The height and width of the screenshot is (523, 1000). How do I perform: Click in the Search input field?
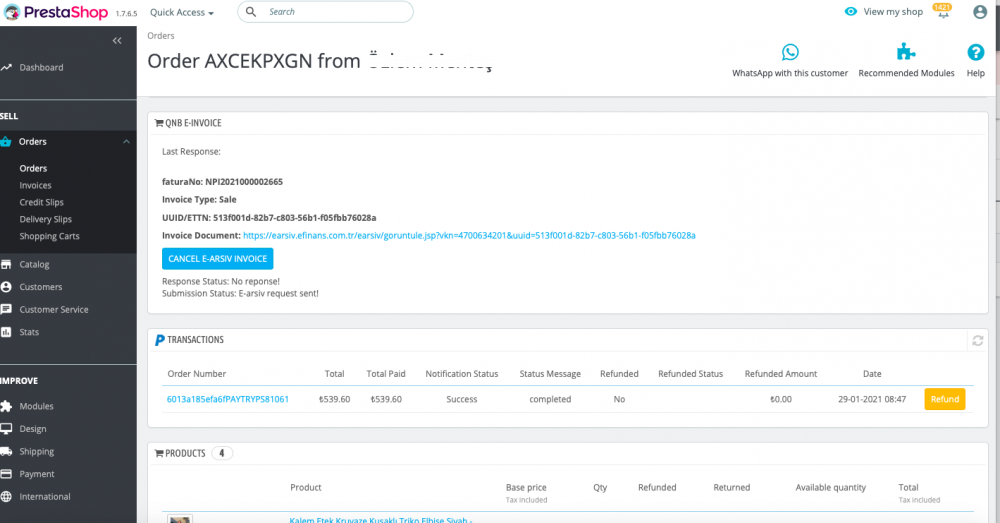[x=325, y=11]
